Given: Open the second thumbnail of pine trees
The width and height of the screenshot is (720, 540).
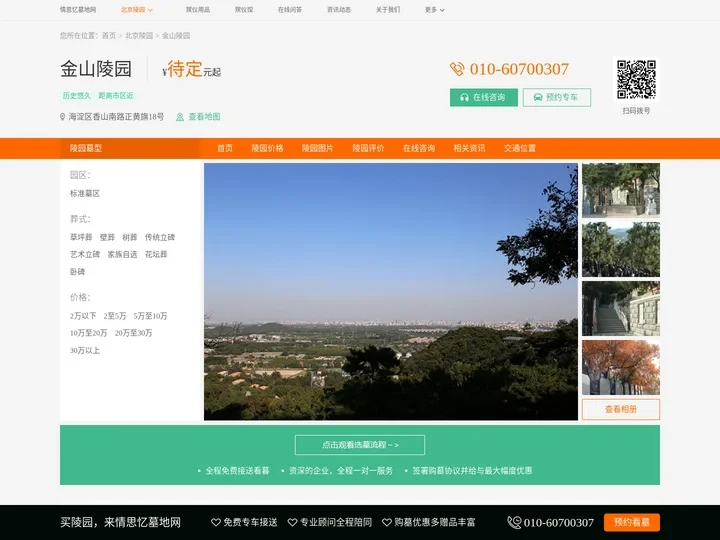Looking at the screenshot, I should coord(621,249).
